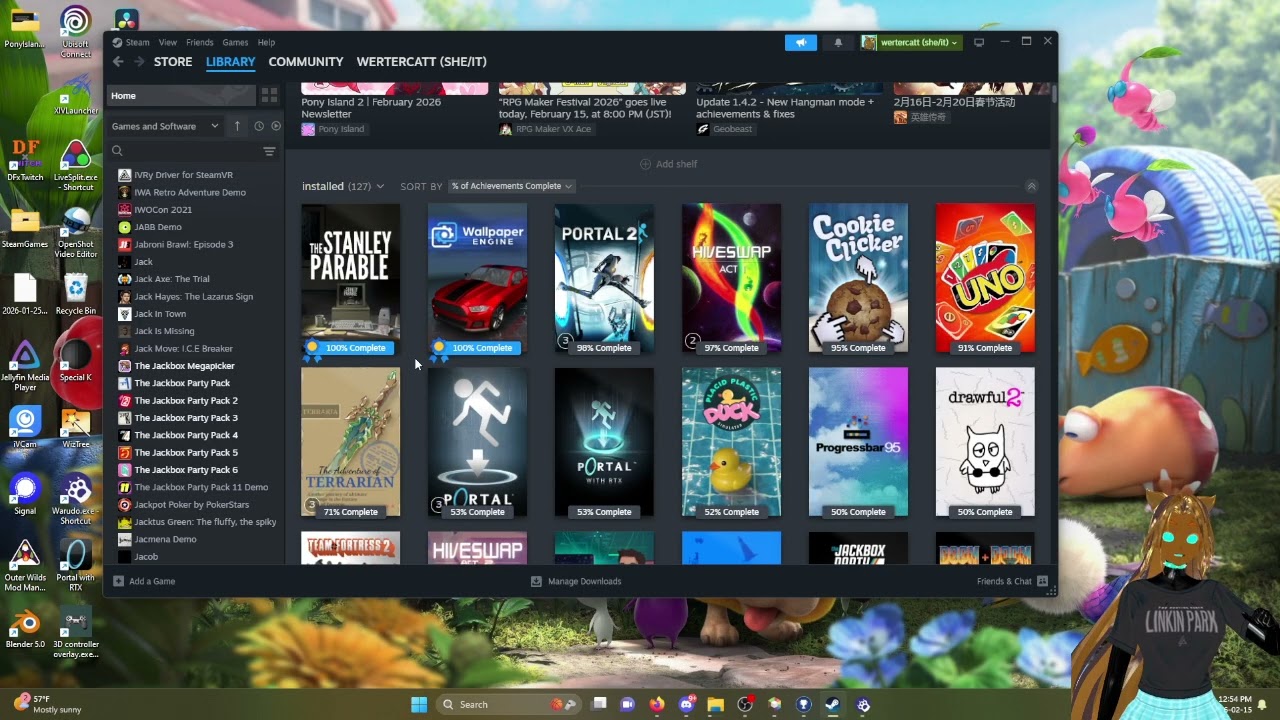Go to the LIBRARY tab
1280x720 pixels.
click(231, 62)
